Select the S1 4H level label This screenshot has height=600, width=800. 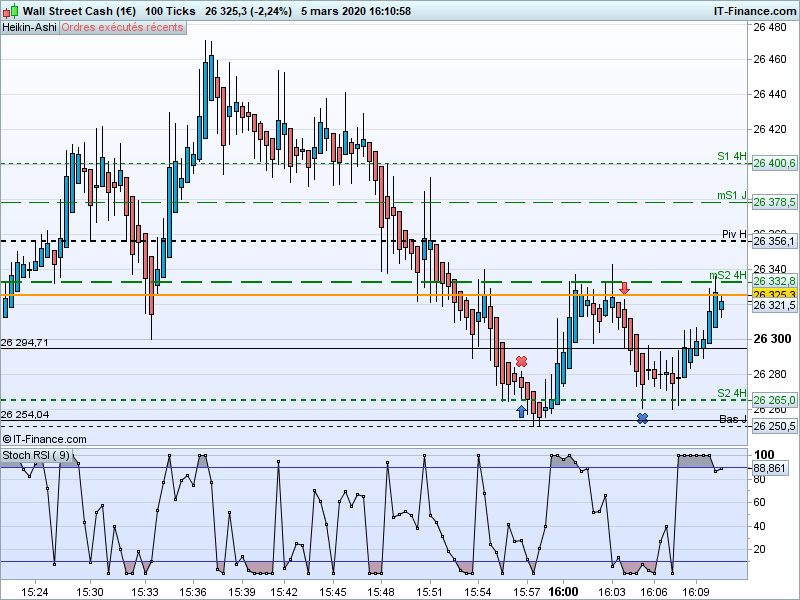(x=732, y=157)
